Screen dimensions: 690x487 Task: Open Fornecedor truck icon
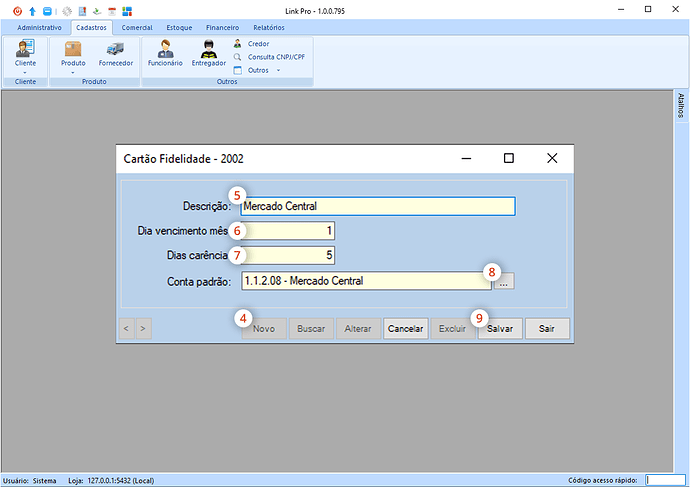point(115,49)
